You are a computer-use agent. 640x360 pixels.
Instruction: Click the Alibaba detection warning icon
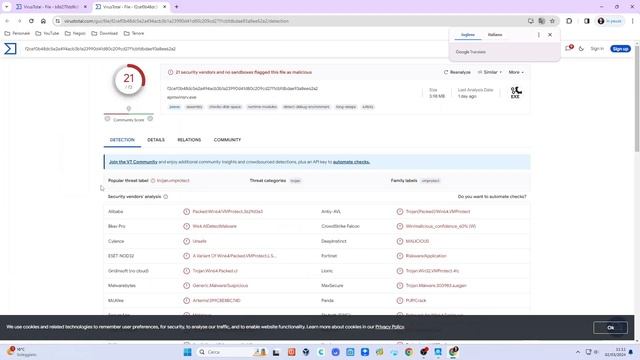[187, 211]
